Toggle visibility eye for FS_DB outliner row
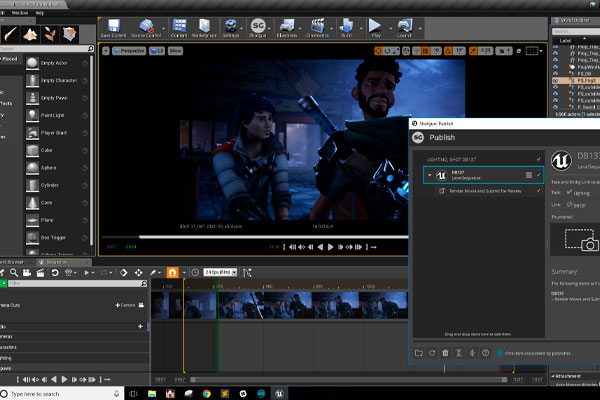This screenshot has width=600, height=400. tap(556, 73)
